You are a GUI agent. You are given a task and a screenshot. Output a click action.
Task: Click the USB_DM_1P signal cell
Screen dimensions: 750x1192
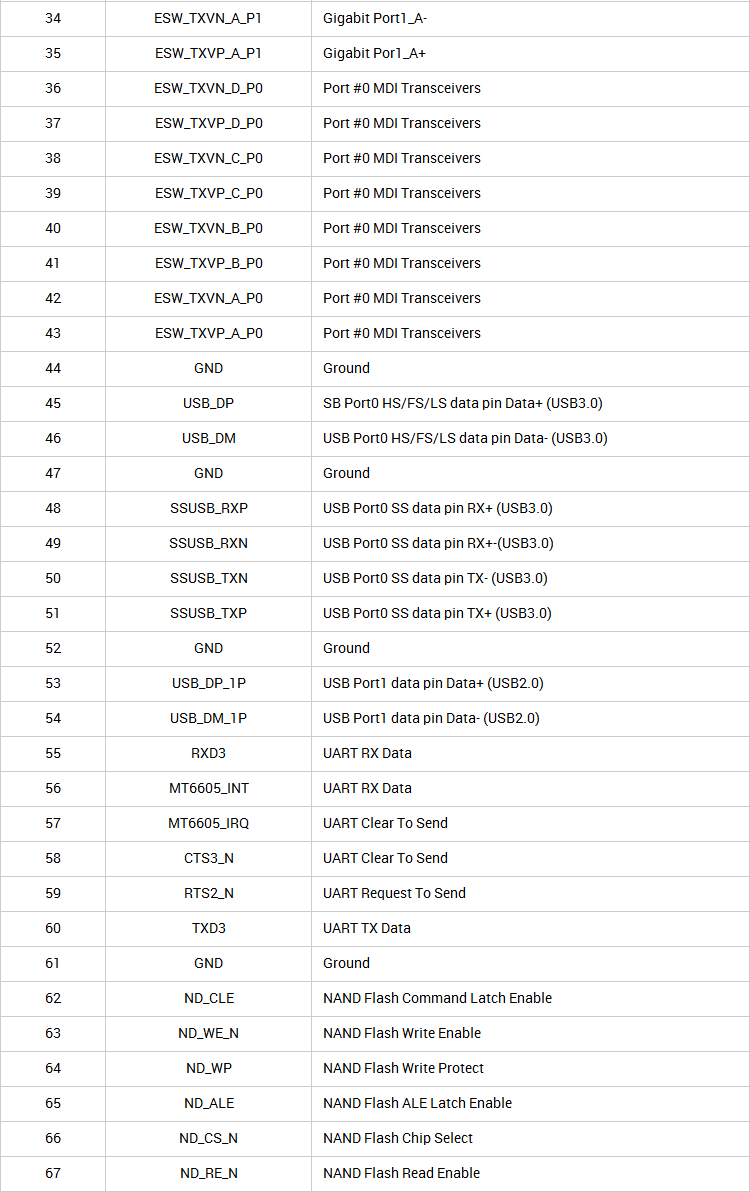[x=208, y=718]
